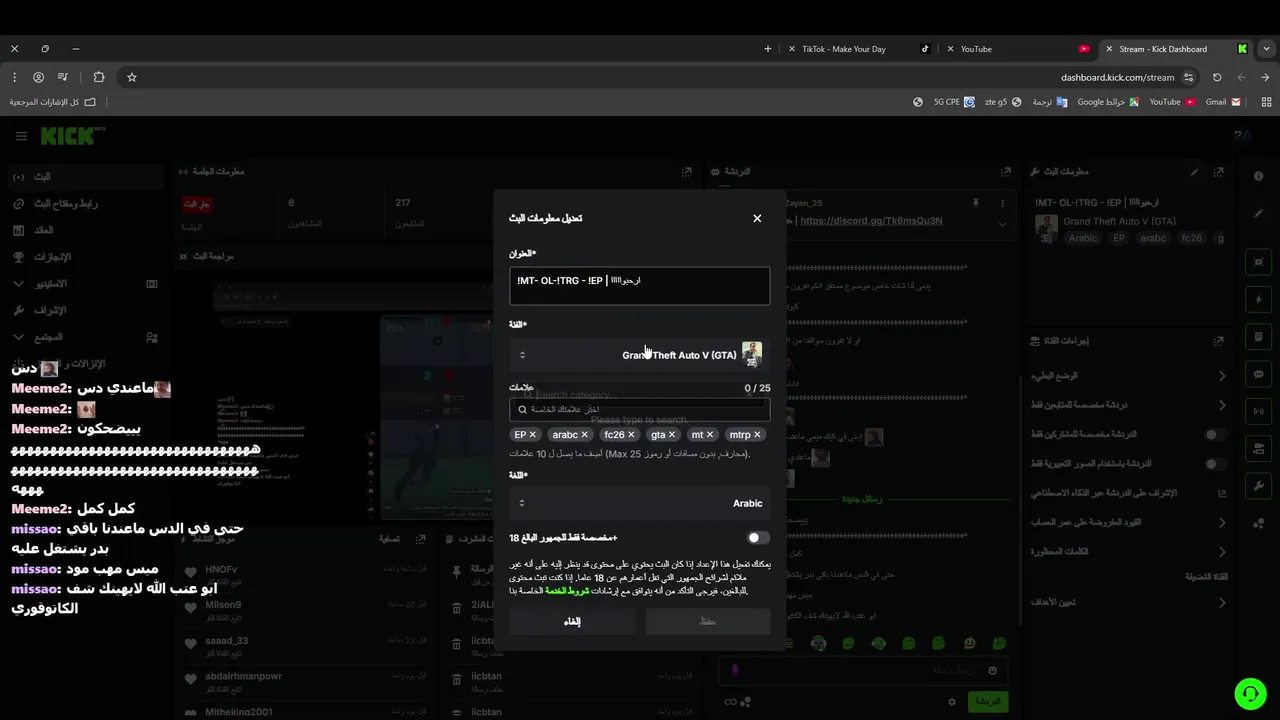1280x720 pixels.
Task: Click the Save button in the dialog
Action: [x=708, y=621]
